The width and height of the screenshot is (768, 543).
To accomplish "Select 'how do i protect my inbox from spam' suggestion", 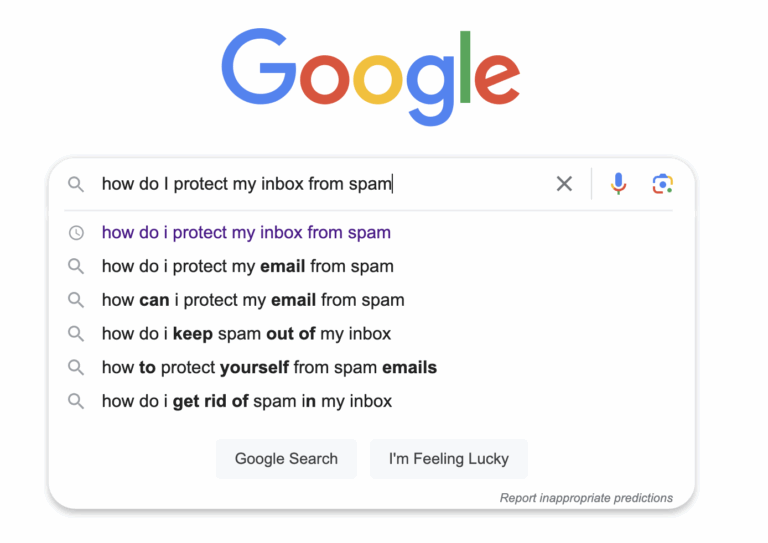I will 246,233.
